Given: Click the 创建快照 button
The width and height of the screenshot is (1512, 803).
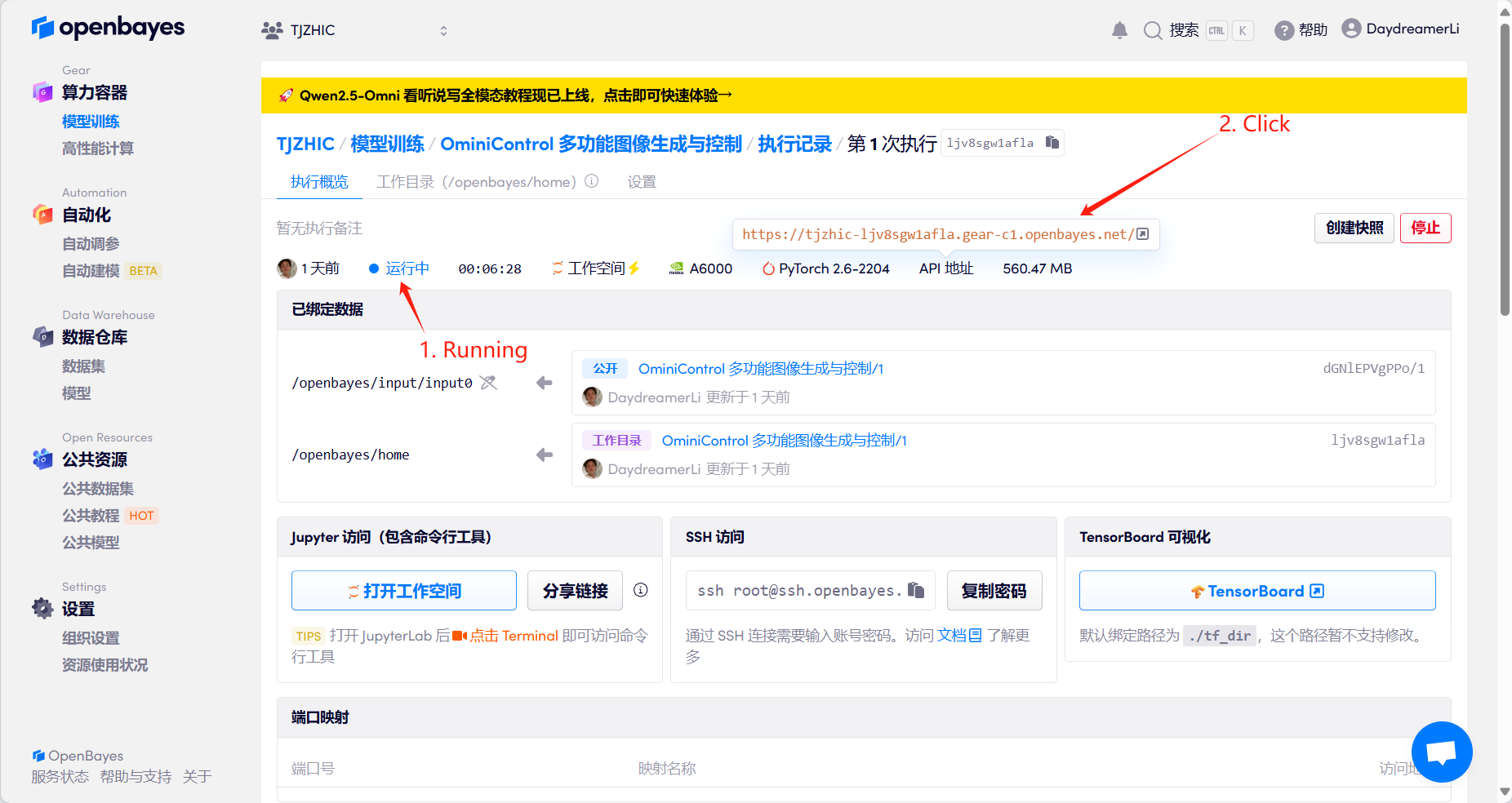Looking at the screenshot, I should point(1354,228).
